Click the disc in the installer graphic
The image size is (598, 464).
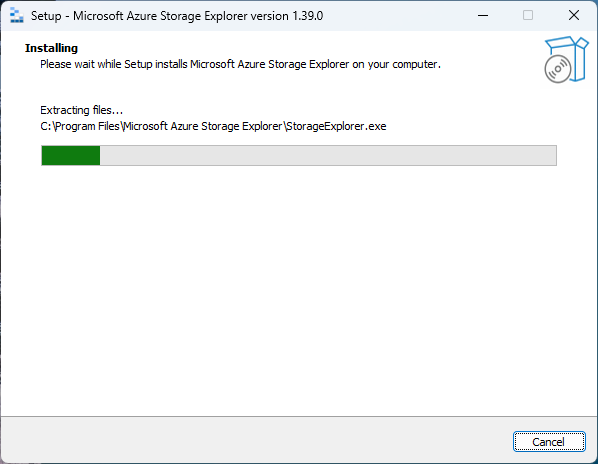click(558, 69)
